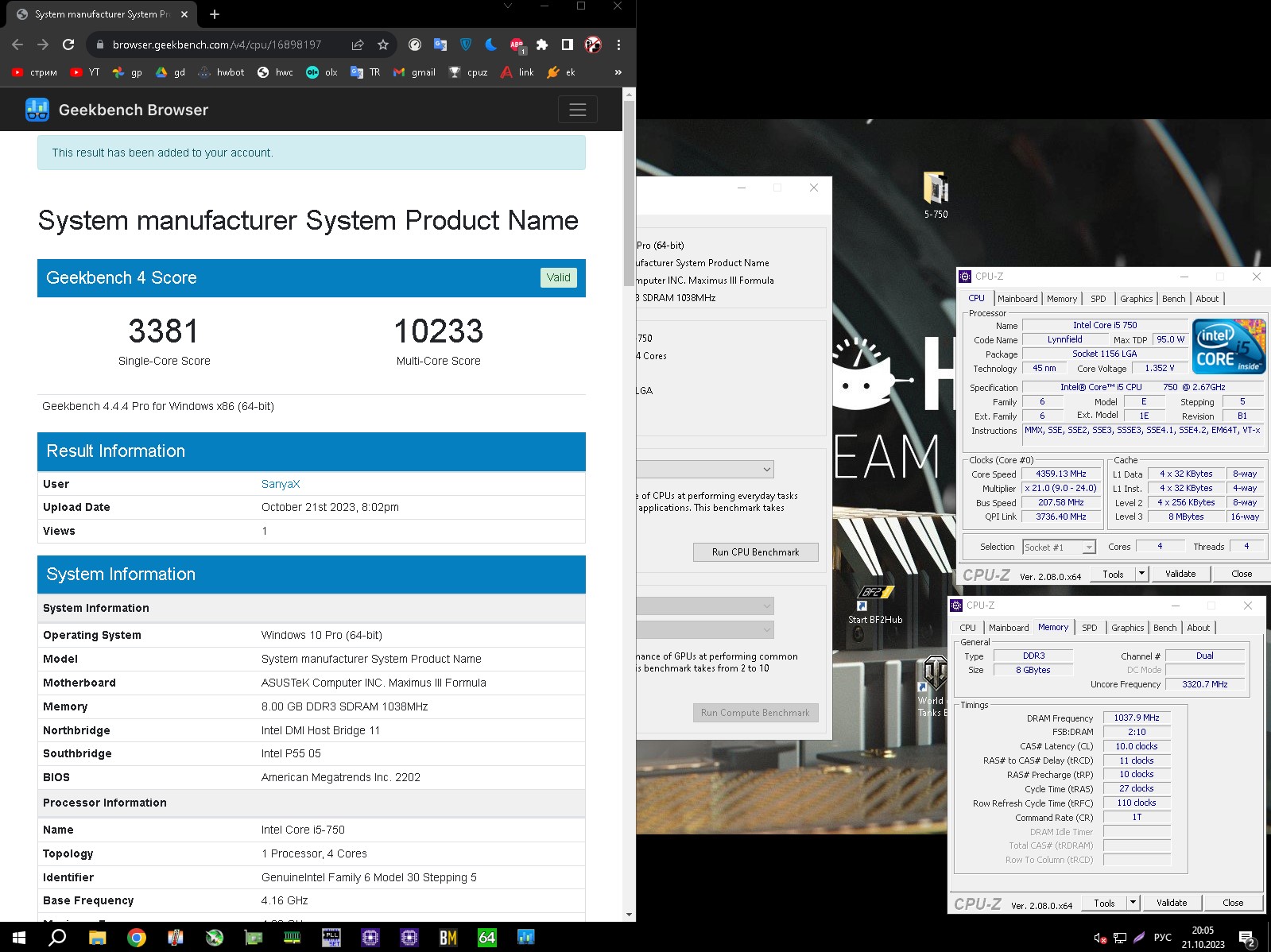Switch to Mainboard tab in top CPU-Z
The image size is (1271, 952).
(x=1017, y=299)
